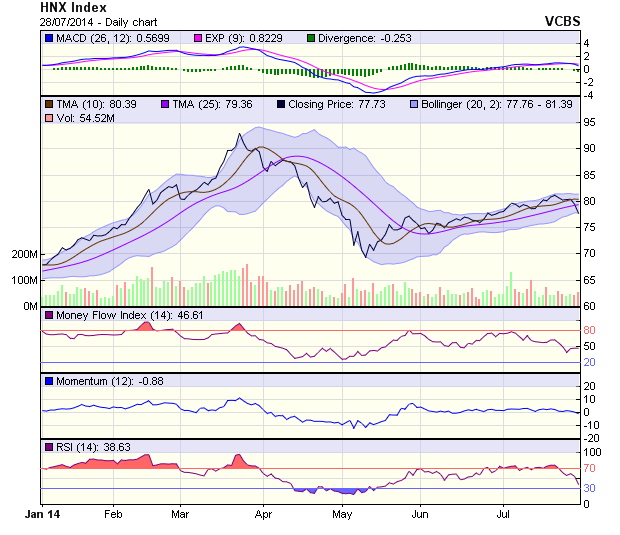Click the 95 value on price axis

point(590,122)
